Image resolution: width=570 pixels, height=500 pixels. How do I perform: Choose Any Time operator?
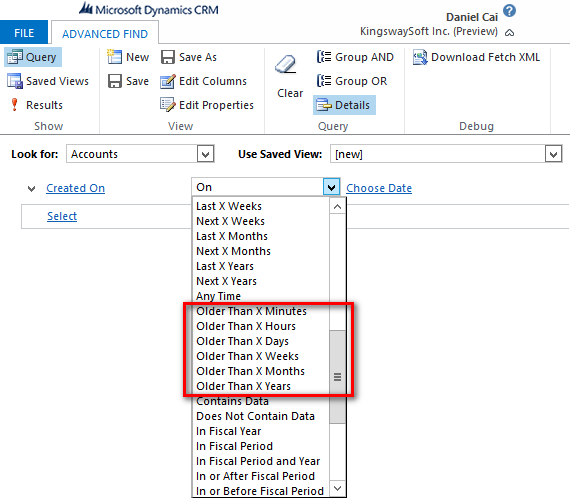tap(261, 296)
